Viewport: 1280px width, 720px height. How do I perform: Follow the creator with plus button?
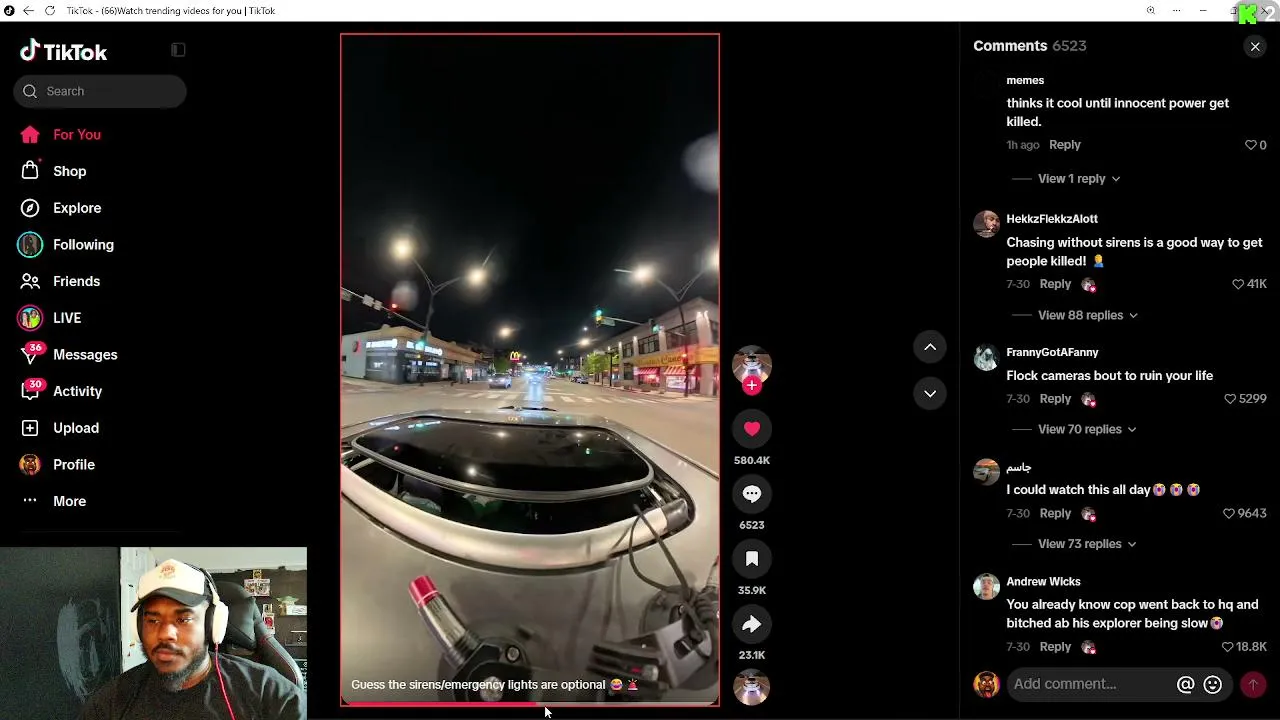tap(752, 386)
